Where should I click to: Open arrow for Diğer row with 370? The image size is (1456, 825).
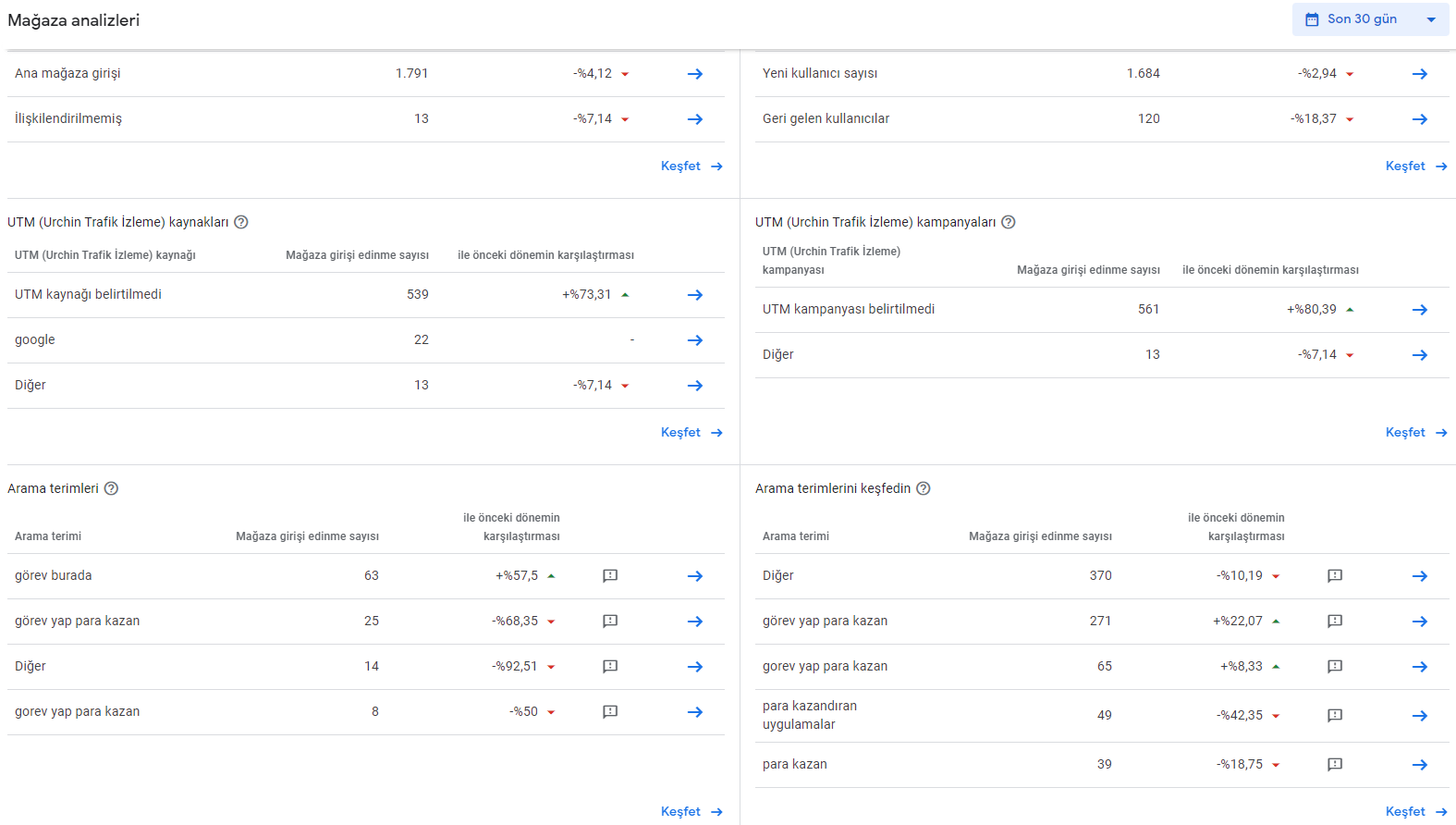pyautogui.click(x=1420, y=576)
